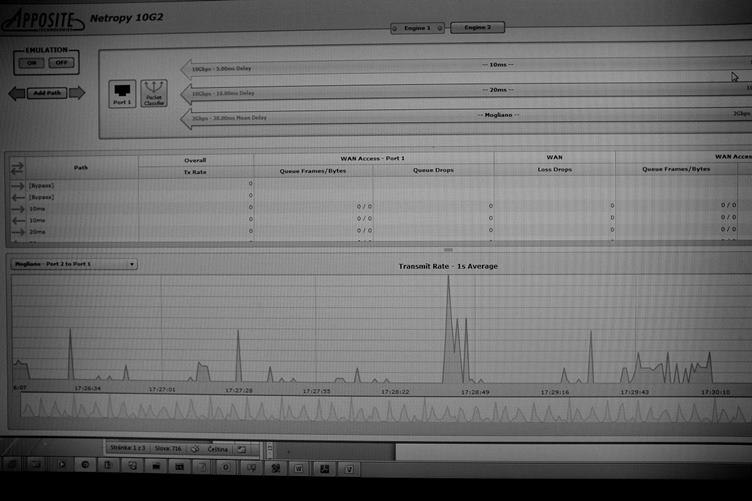Screen dimensions: 752x501
Task: Click the 17:28:49 time label
Action: (475, 392)
